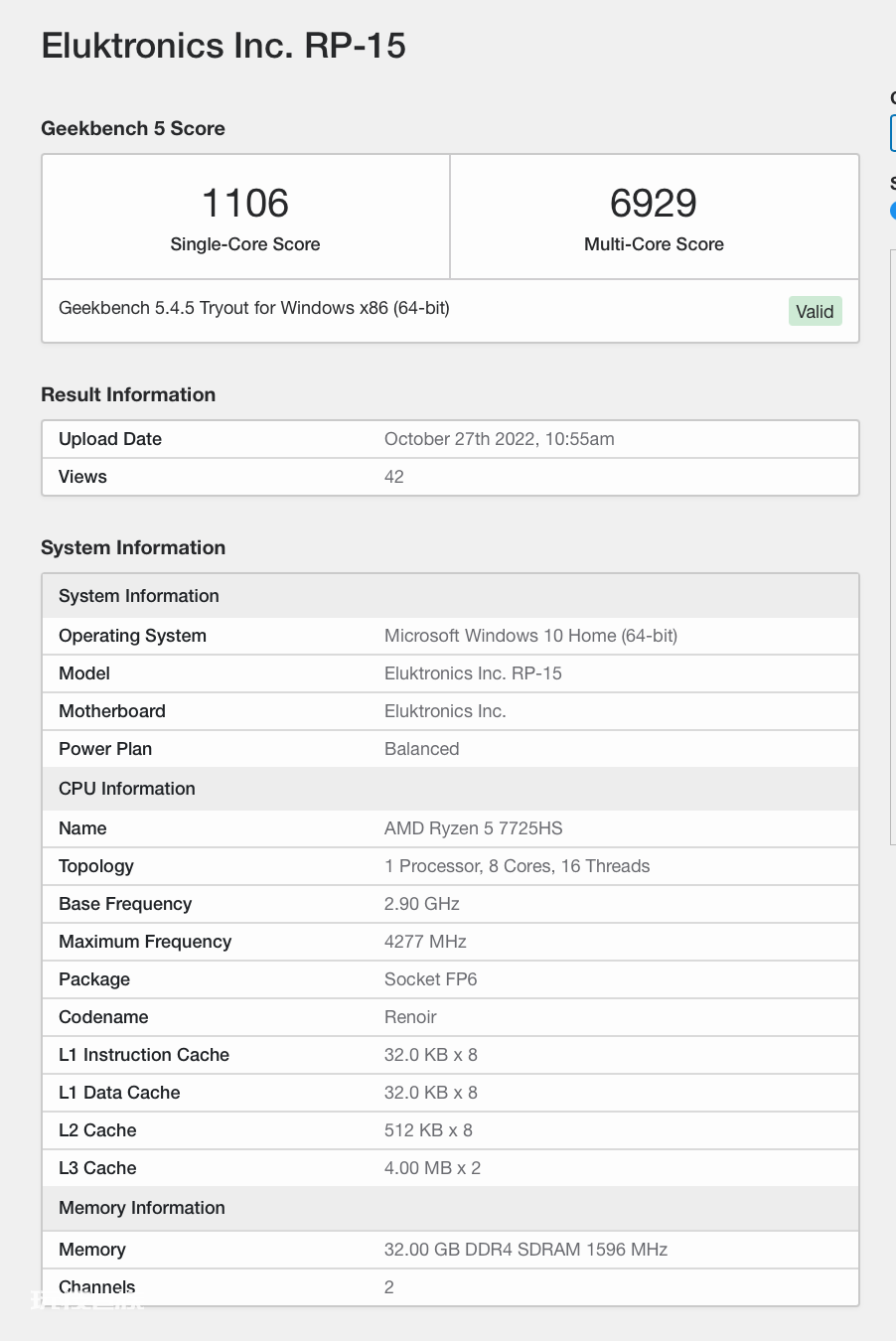Click 'Geekbench 5.4.5 Tryout for Windows x86 (64-bit)' text
Image resolution: width=896 pixels, height=1341 pixels.
254,308
